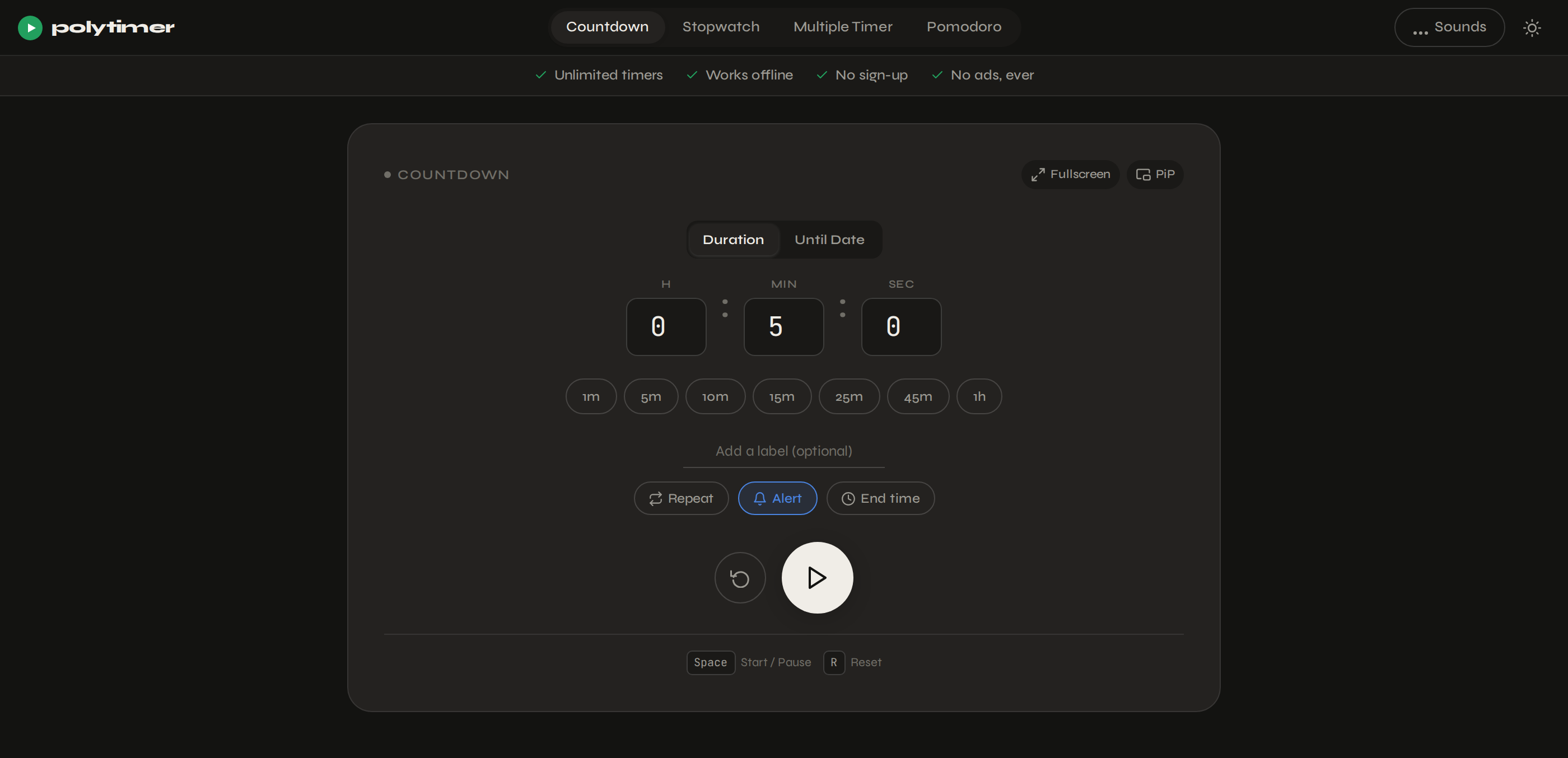Enter Fullscreen mode

[1070, 175]
